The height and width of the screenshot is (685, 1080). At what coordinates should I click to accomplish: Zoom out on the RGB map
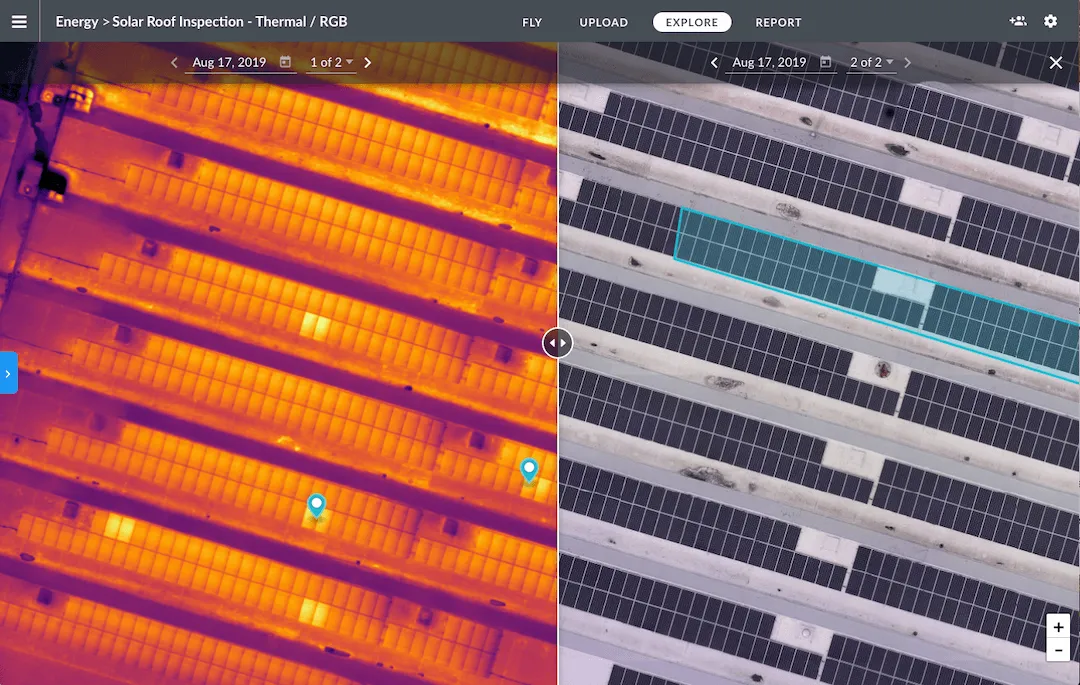pos(1058,650)
